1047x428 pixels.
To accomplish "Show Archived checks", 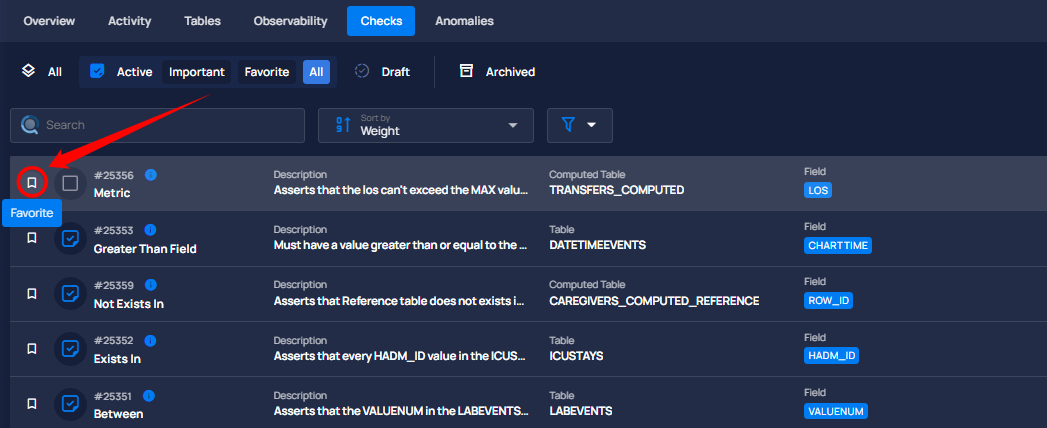I will [x=510, y=71].
